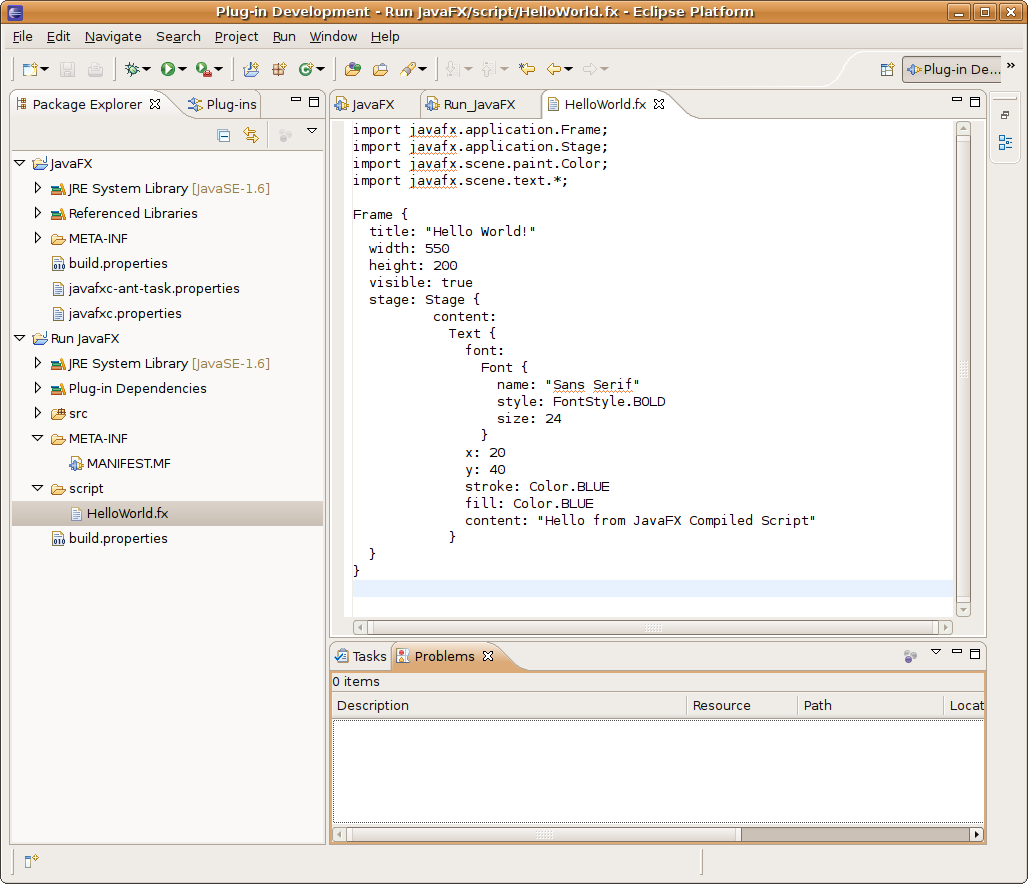Open the Package Explorer view menu dropdown

click(x=311, y=132)
